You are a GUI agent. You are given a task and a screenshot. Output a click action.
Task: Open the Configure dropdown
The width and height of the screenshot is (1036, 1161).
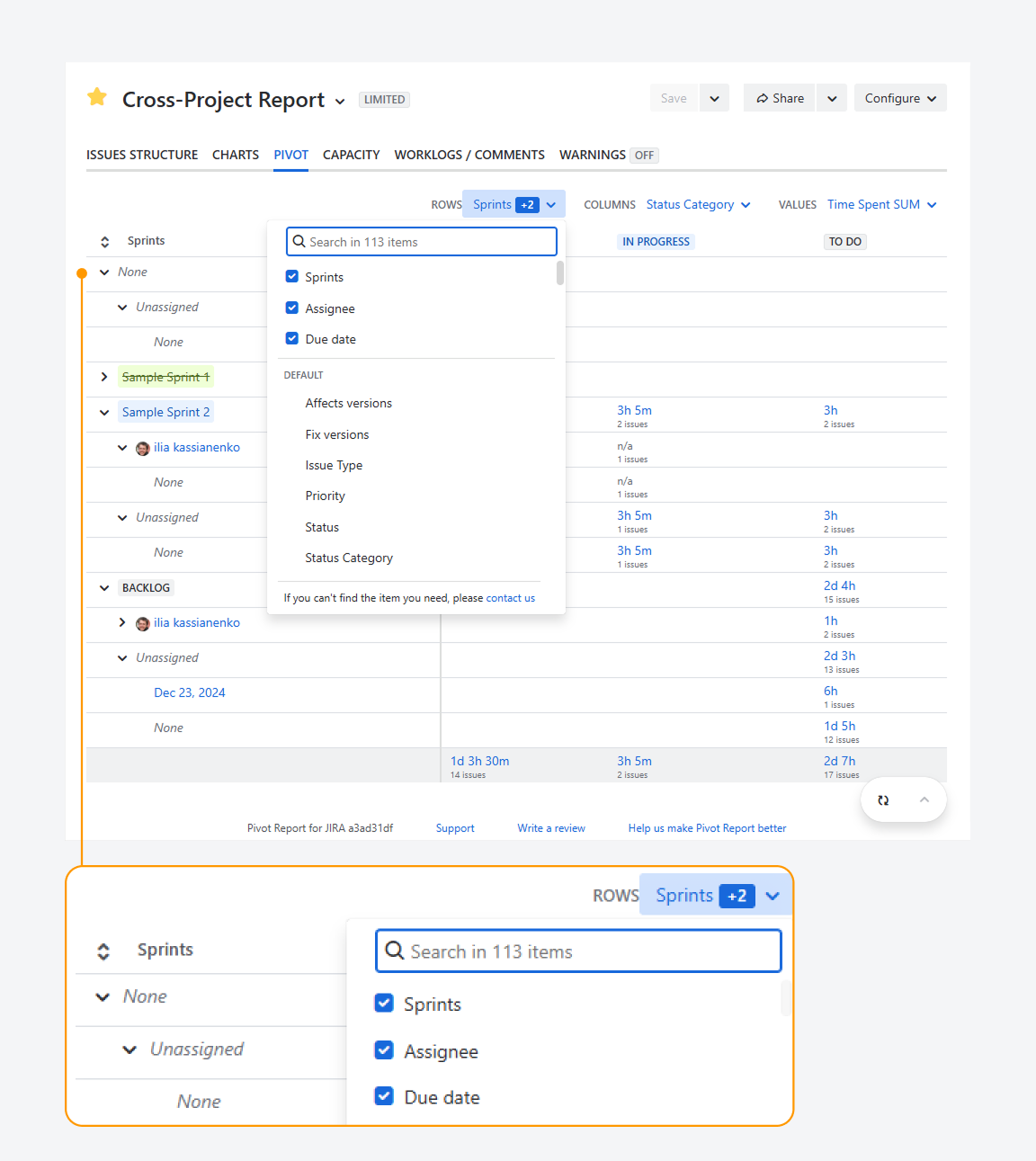tap(900, 98)
